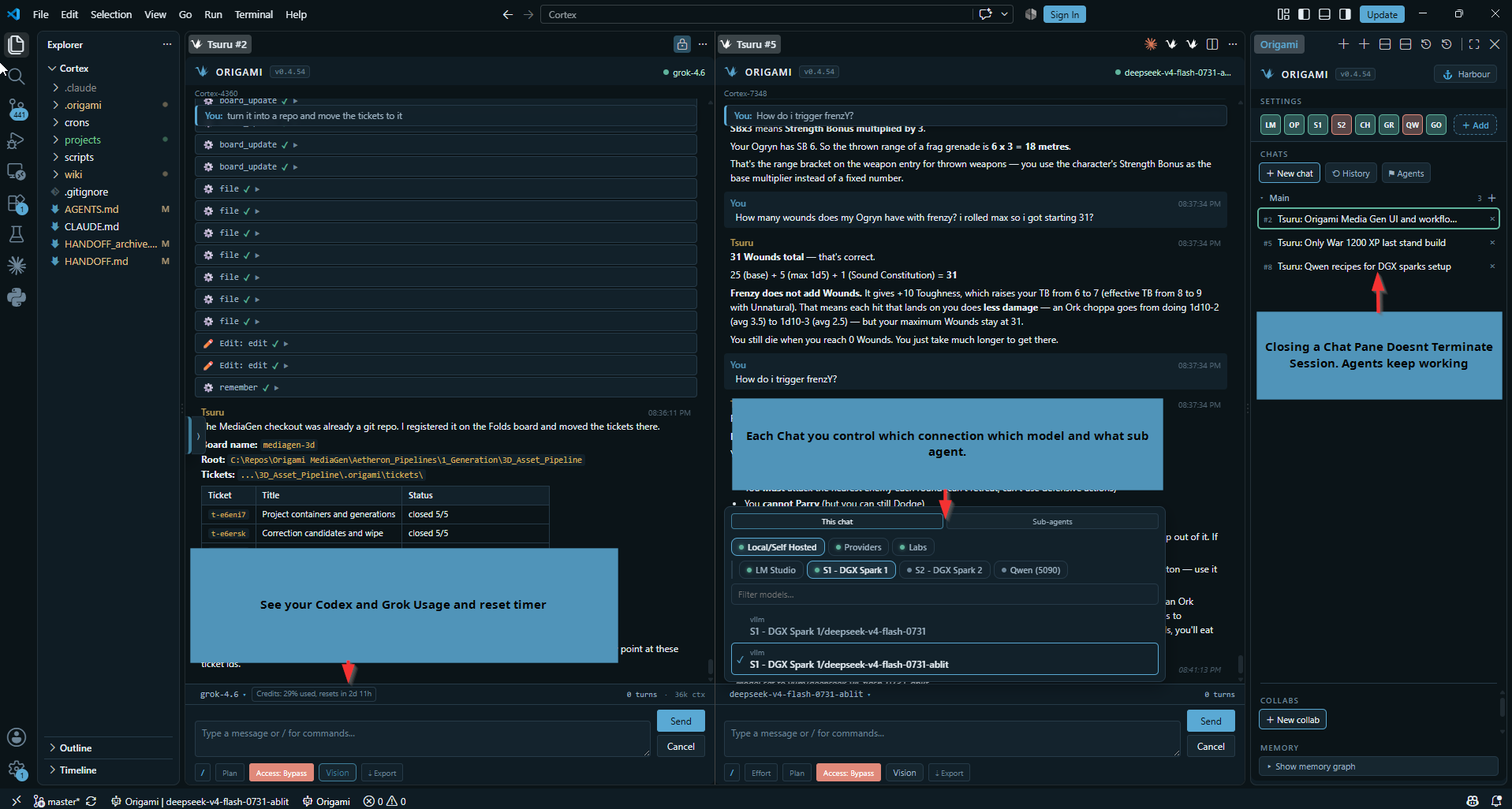Maximize the Origami side panel
Screen dimensions: 1512x809
point(1474,44)
